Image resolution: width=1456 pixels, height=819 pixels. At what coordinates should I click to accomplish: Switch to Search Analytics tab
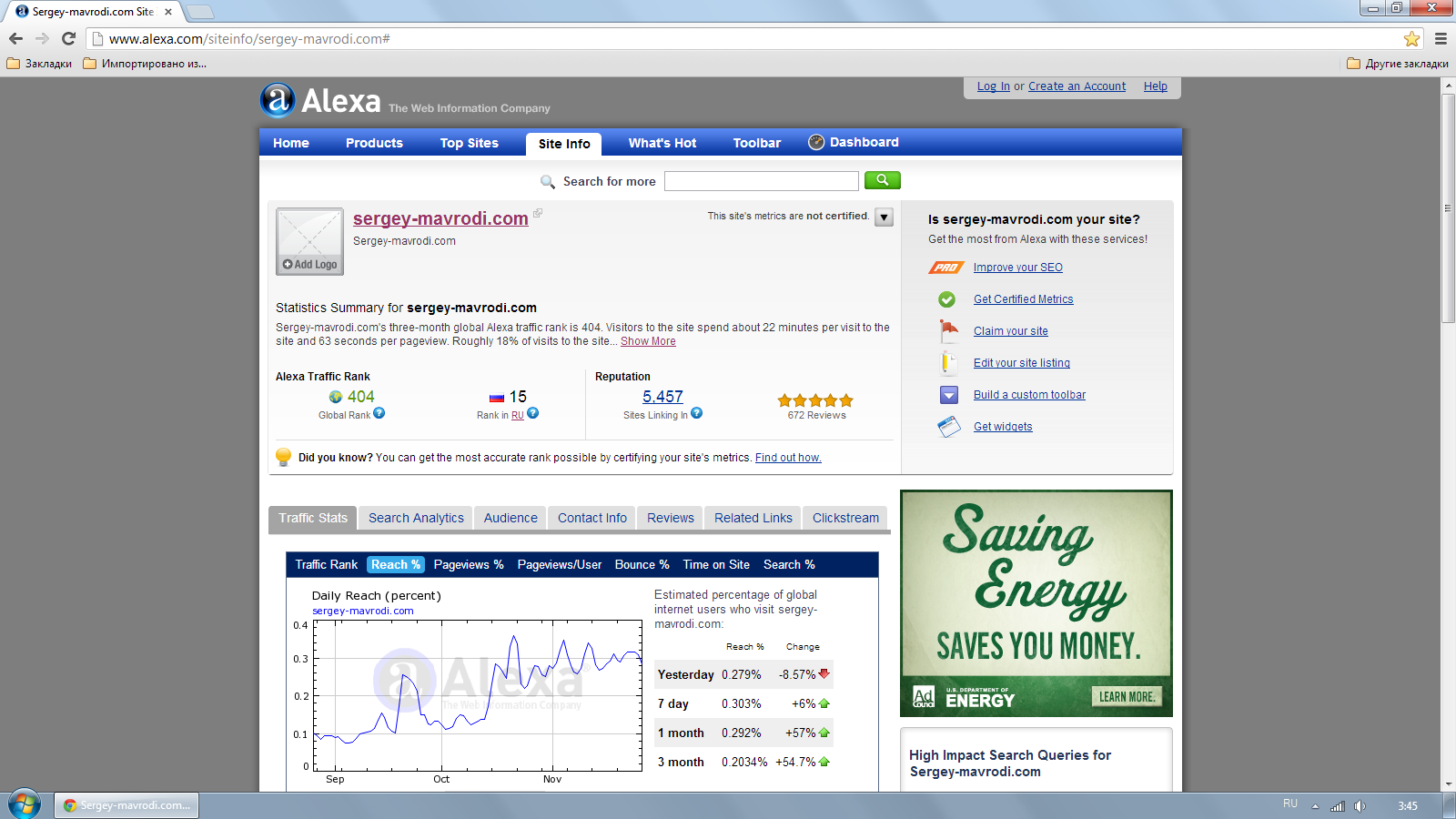click(416, 518)
